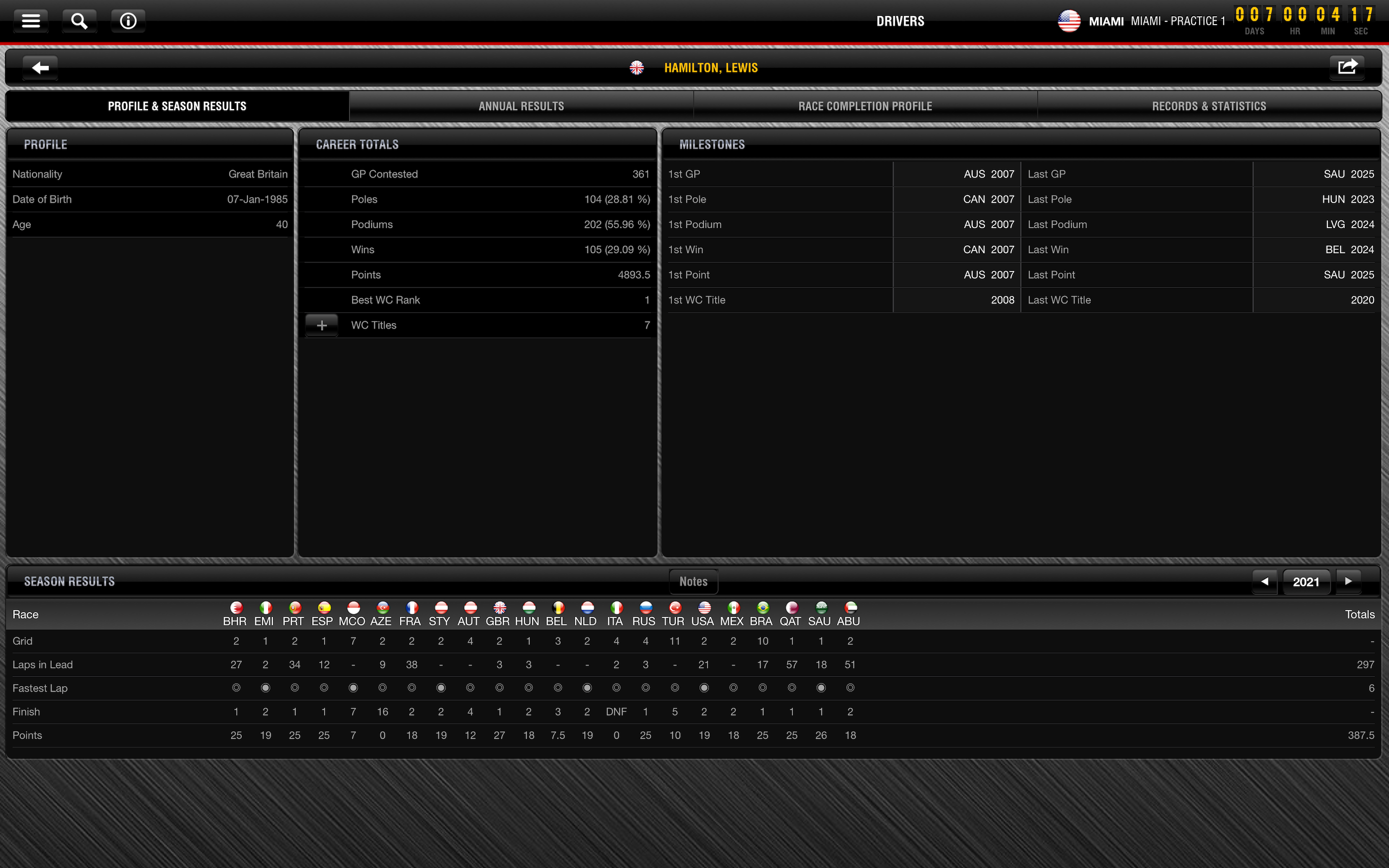Viewport: 1389px width, 868px height.
Task: Click the British flag beside Hamilton, Lewis
Action: tap(637, 68)
